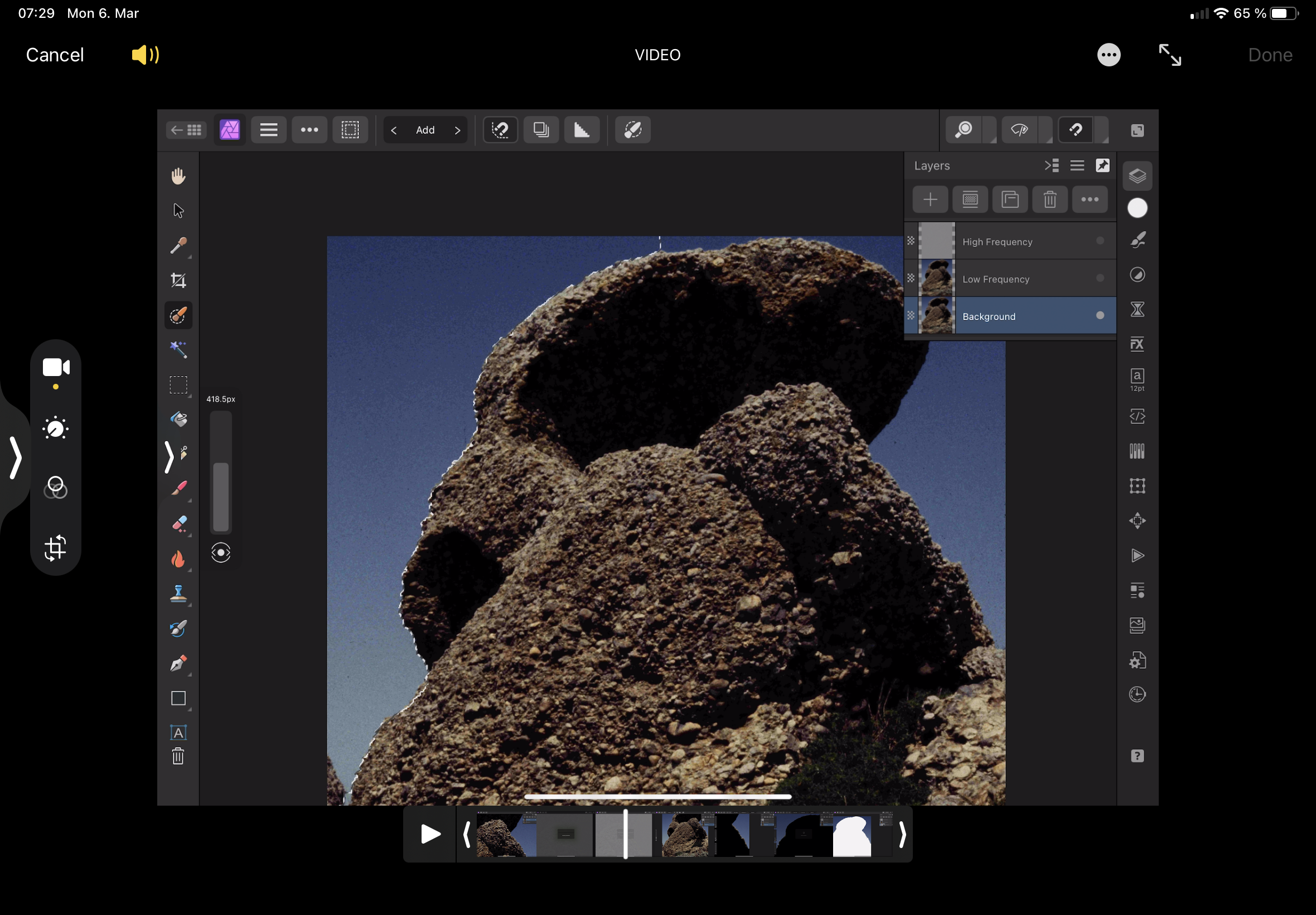
Task: Expand the left side panel chevron
Action: click(x=16, y=457)
